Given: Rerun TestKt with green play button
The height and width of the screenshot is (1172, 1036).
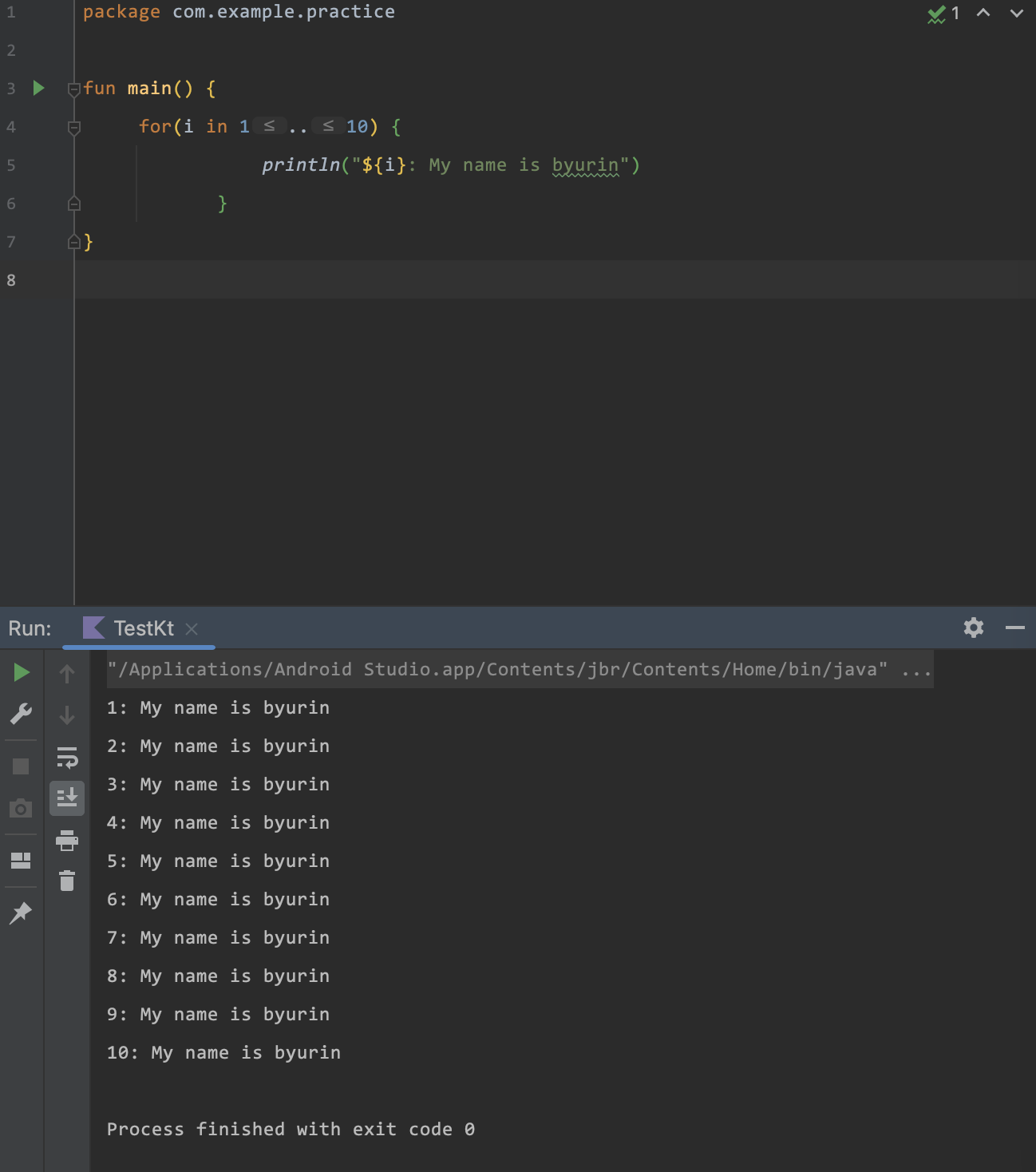Looking at the screenshot, I should point(22,673).
